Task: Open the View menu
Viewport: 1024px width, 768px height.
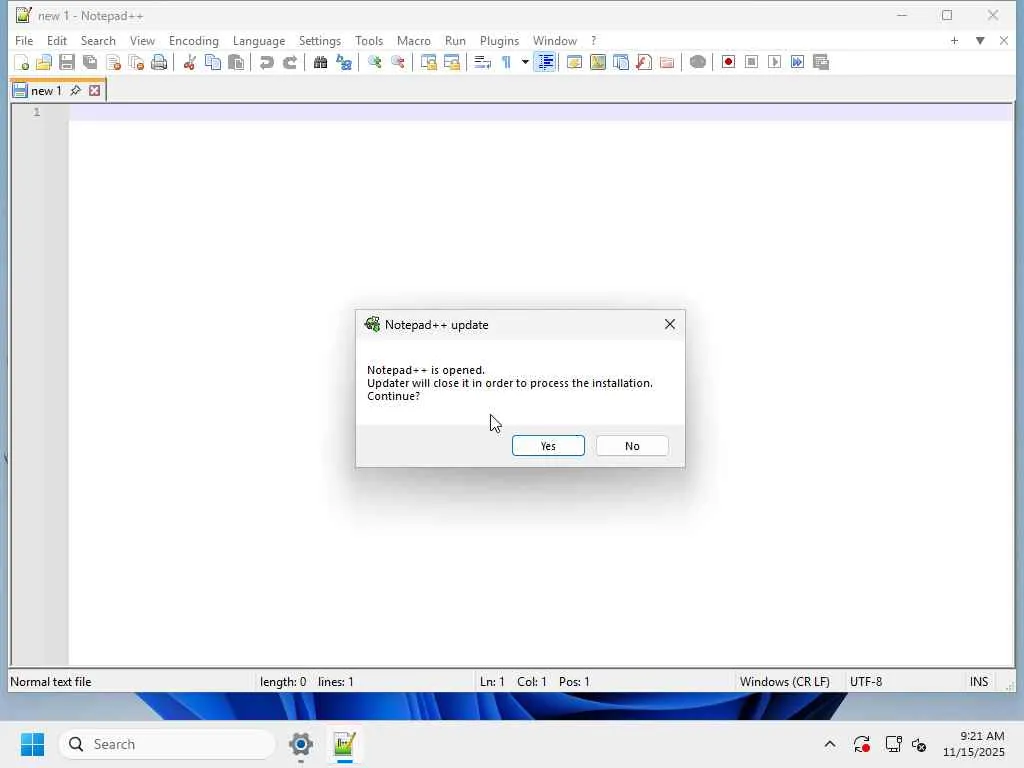Action: 142,40
